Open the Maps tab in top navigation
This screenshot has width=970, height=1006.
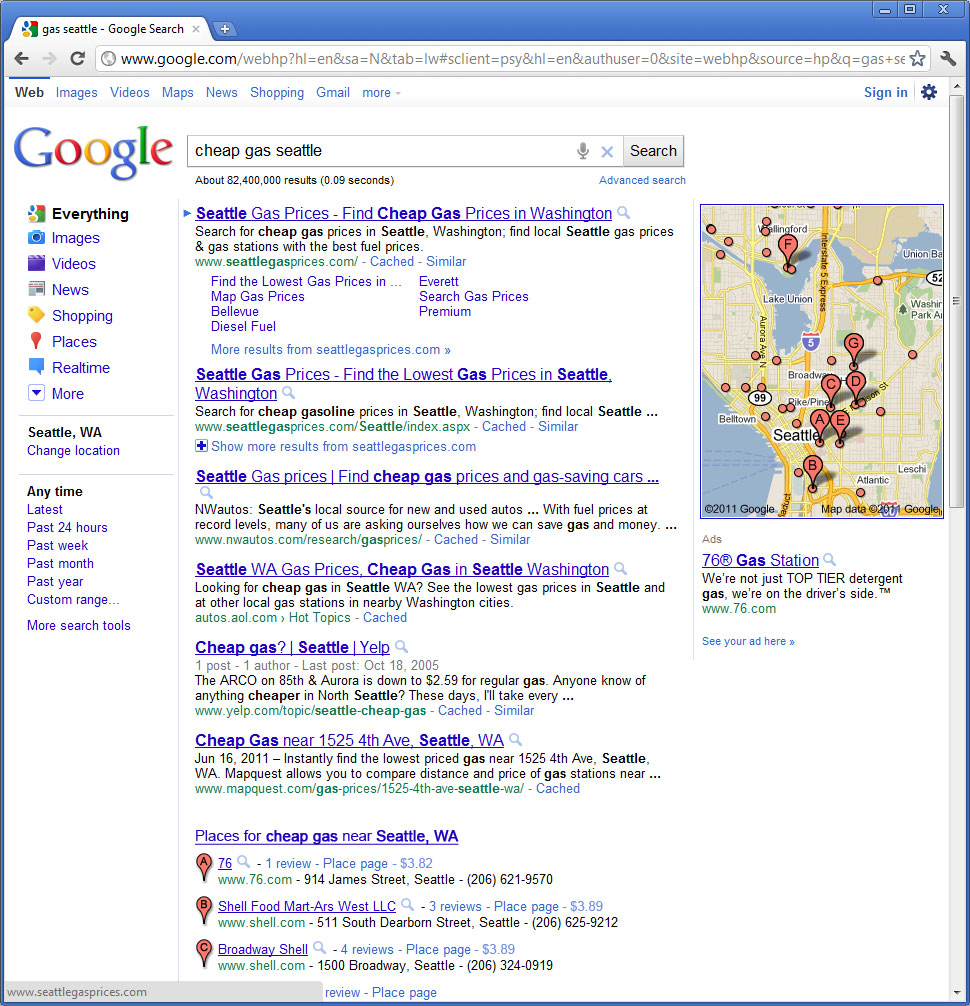178,92
